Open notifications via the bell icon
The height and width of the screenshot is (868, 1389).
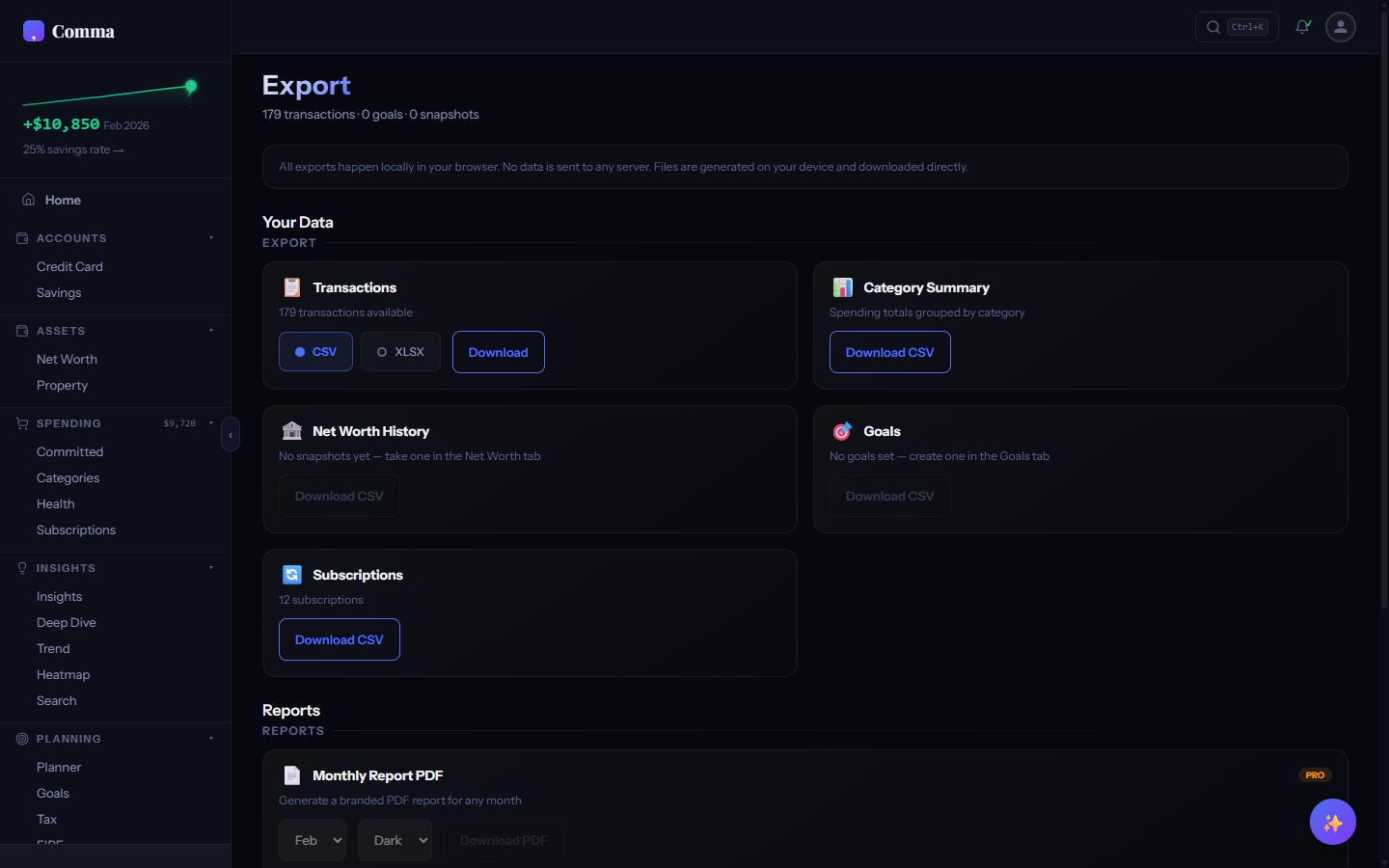coord(1302,27)
